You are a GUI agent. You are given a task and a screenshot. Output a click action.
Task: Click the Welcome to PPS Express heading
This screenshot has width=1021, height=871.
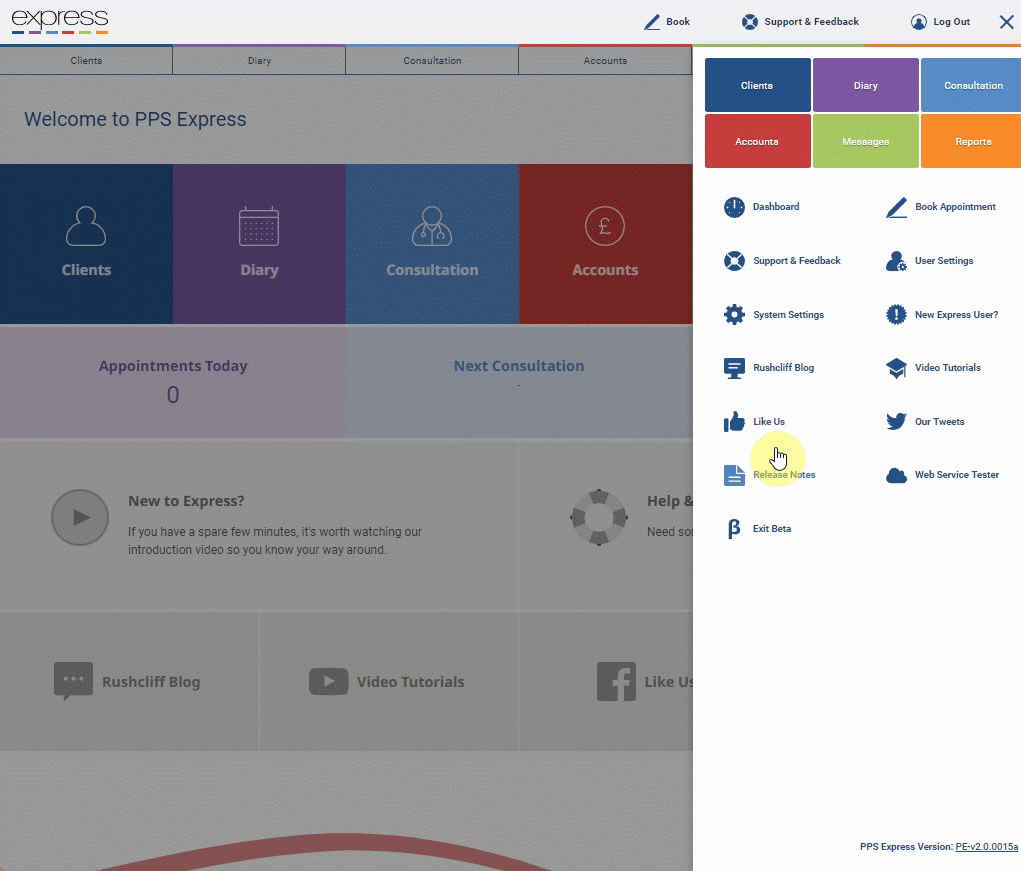tap(135, 120)
